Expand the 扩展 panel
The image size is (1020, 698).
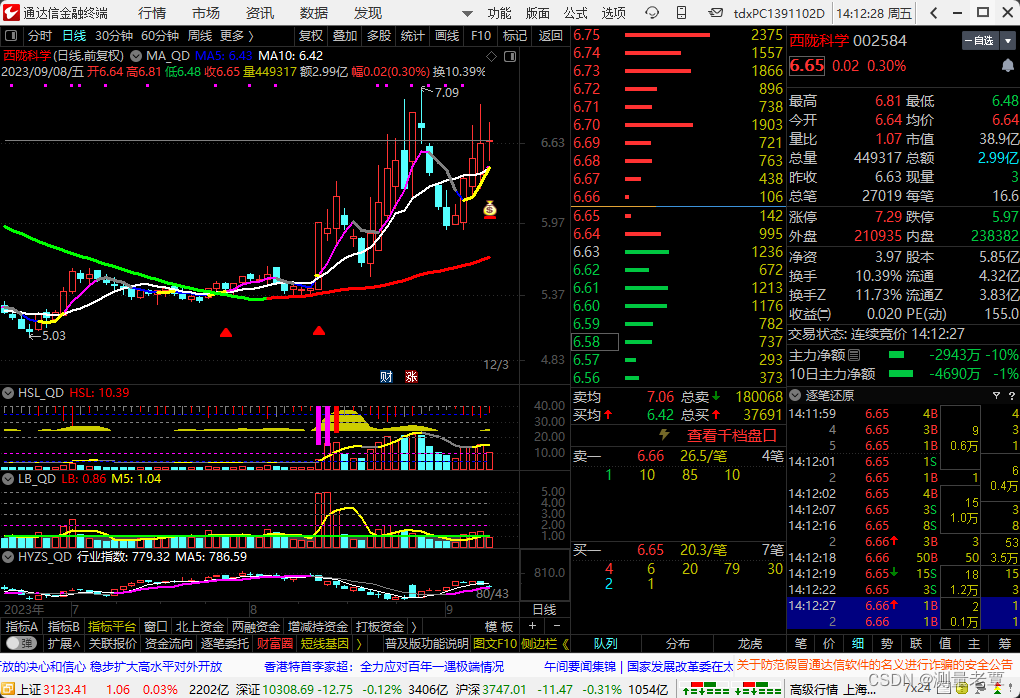point(63,643)
